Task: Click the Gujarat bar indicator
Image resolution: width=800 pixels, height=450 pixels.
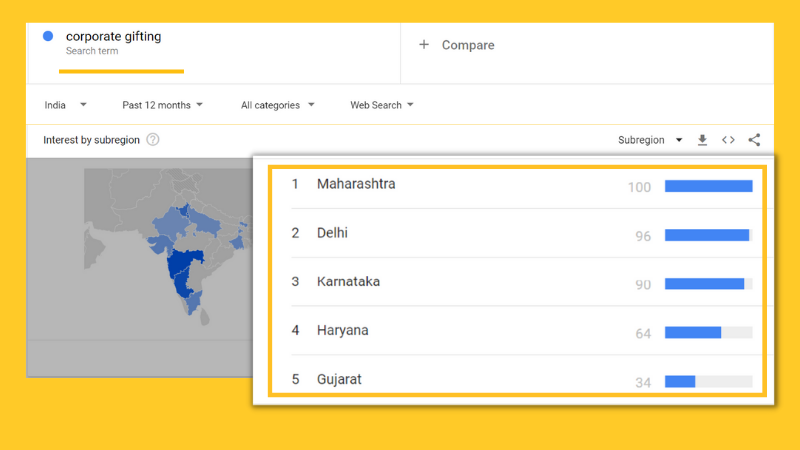Action: coord(680,381)
